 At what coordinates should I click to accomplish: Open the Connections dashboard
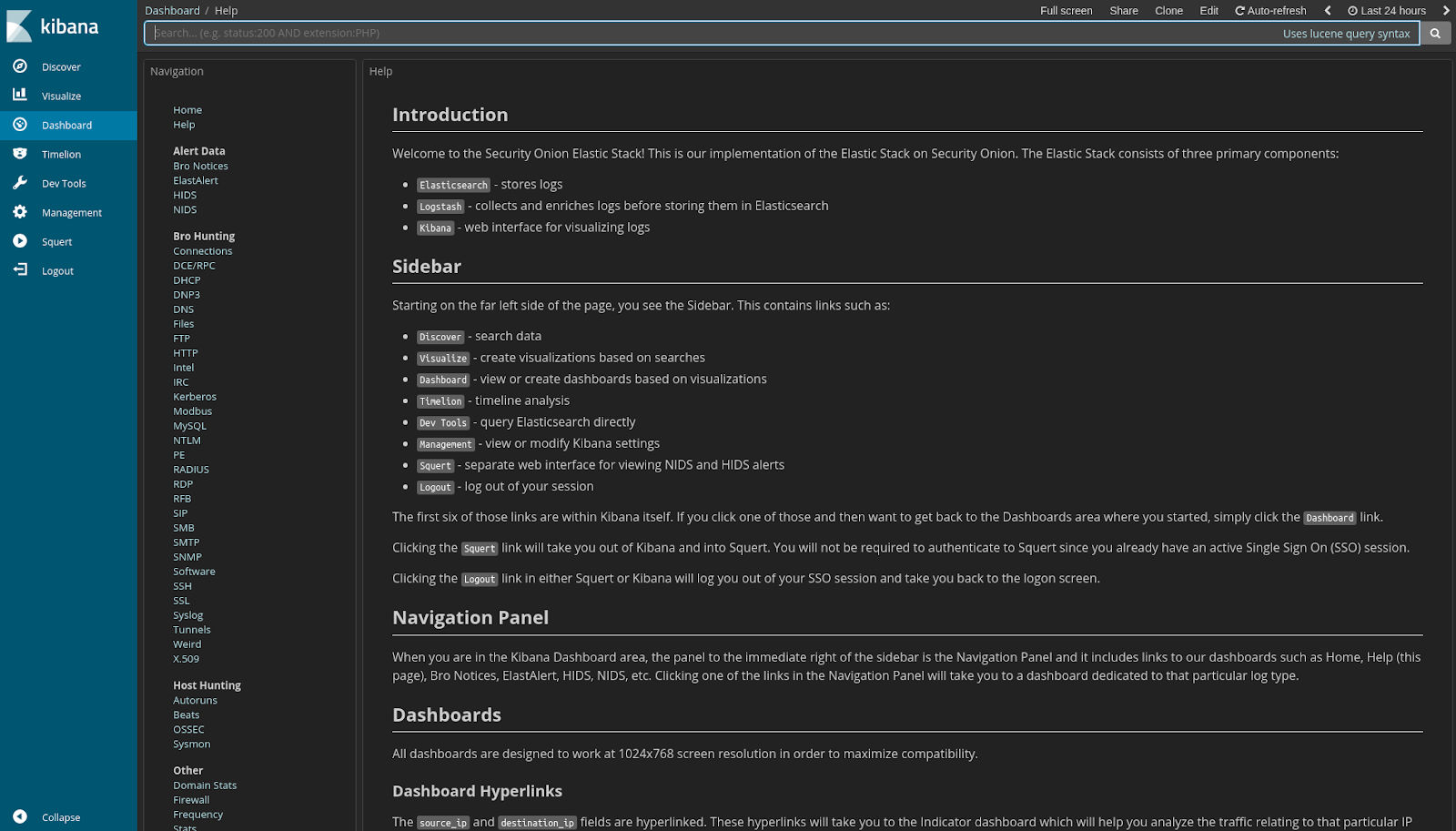(x=203, y=251)
